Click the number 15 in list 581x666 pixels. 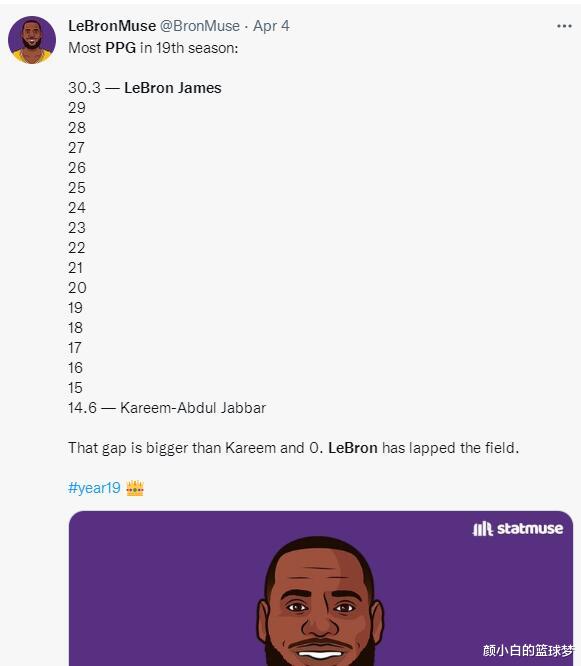coord(75,388)
